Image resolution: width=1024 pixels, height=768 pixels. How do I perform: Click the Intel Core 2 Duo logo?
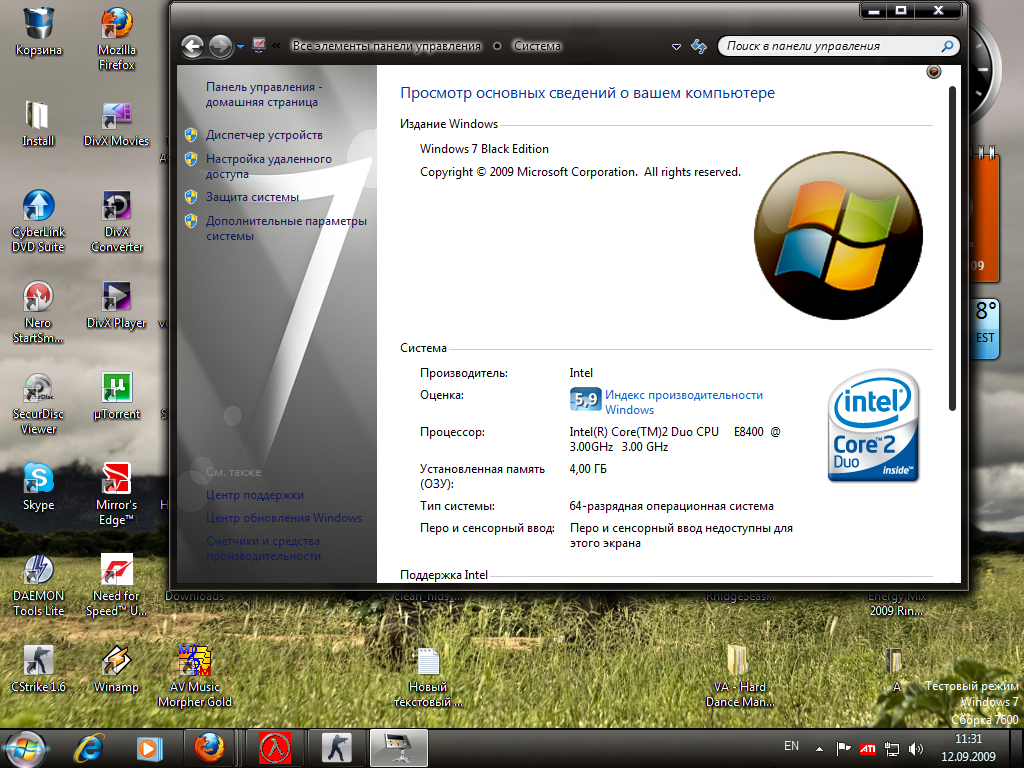tap(873, 426)
